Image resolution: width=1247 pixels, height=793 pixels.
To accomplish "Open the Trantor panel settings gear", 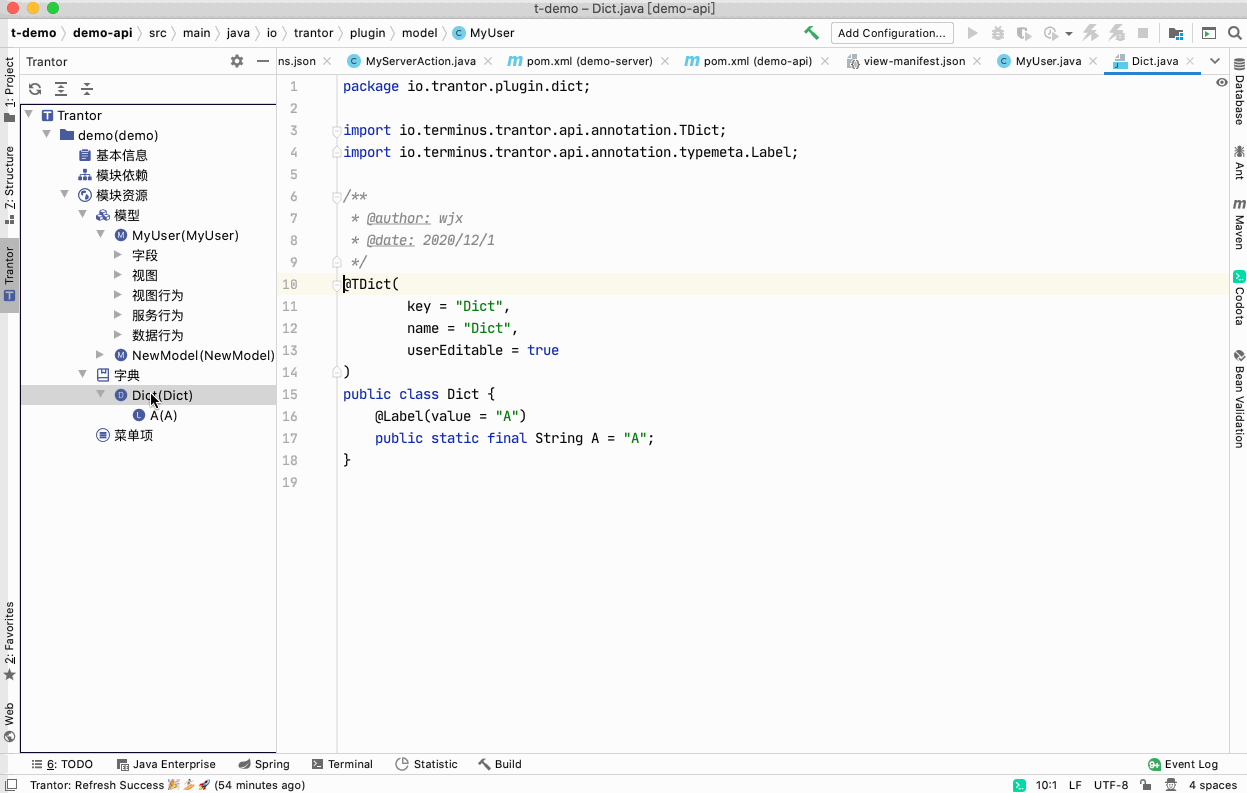I will point(237,61).
